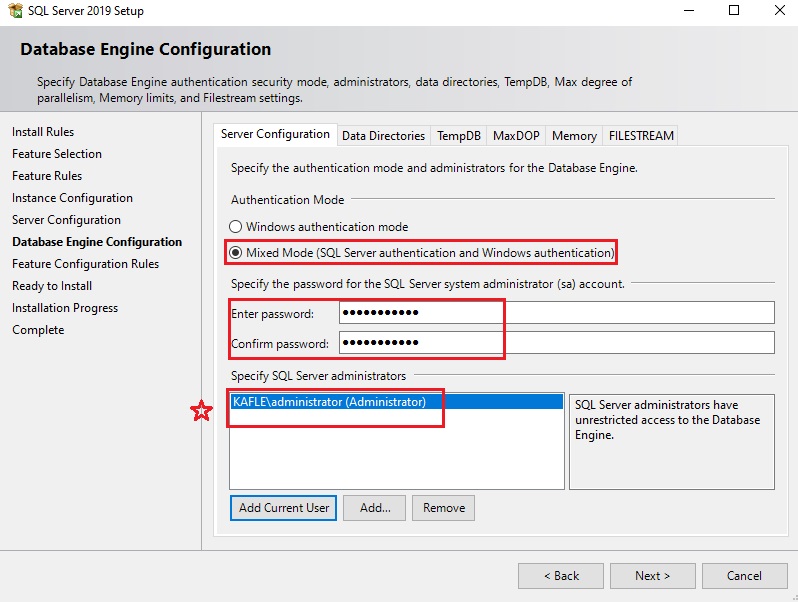The height and width of the screenshot is (602, 798).
Task: Click Instance Configuration step in sidebar
Action: 72,198
